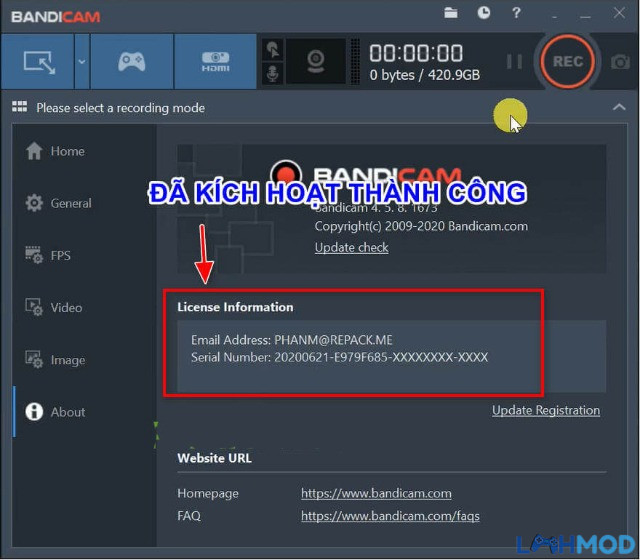This screenshot has height=560, width=640.
Task: Click the pause recording button
Action: [514, 62]
